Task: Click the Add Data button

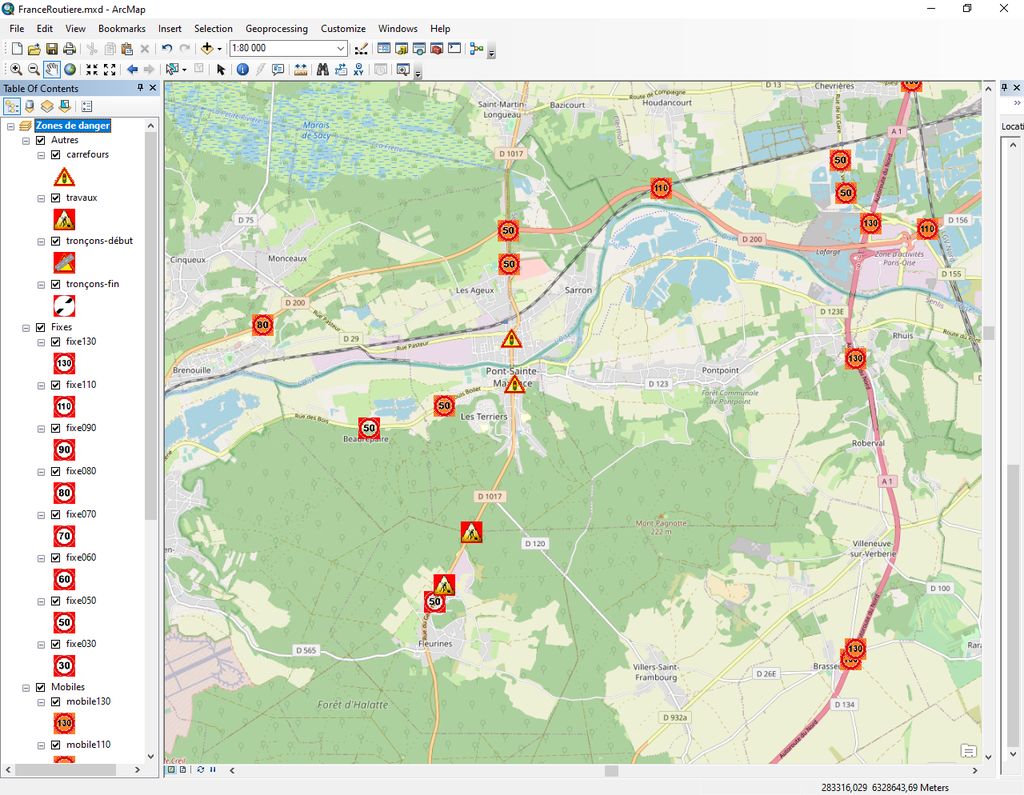Action: coord(207,48)
